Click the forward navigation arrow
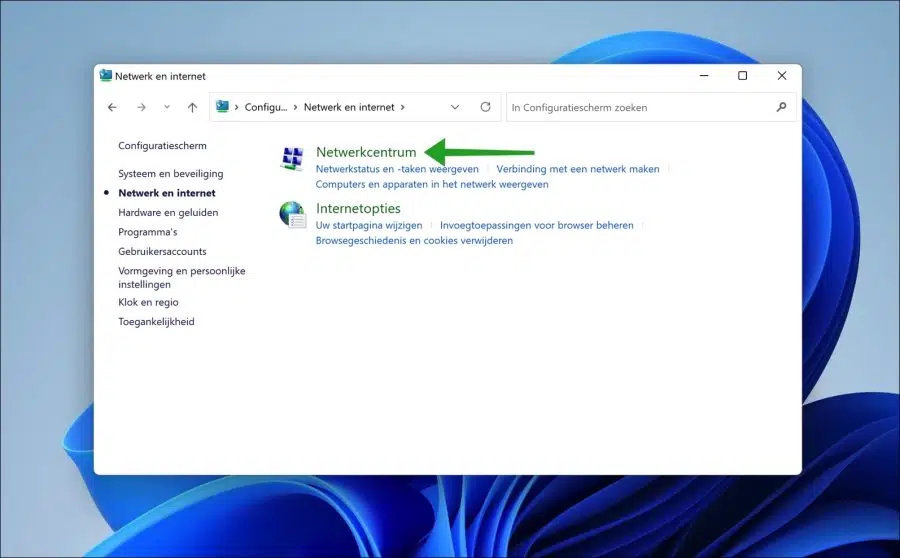Screen dimensions: 900x558 [x=141, y=107]
